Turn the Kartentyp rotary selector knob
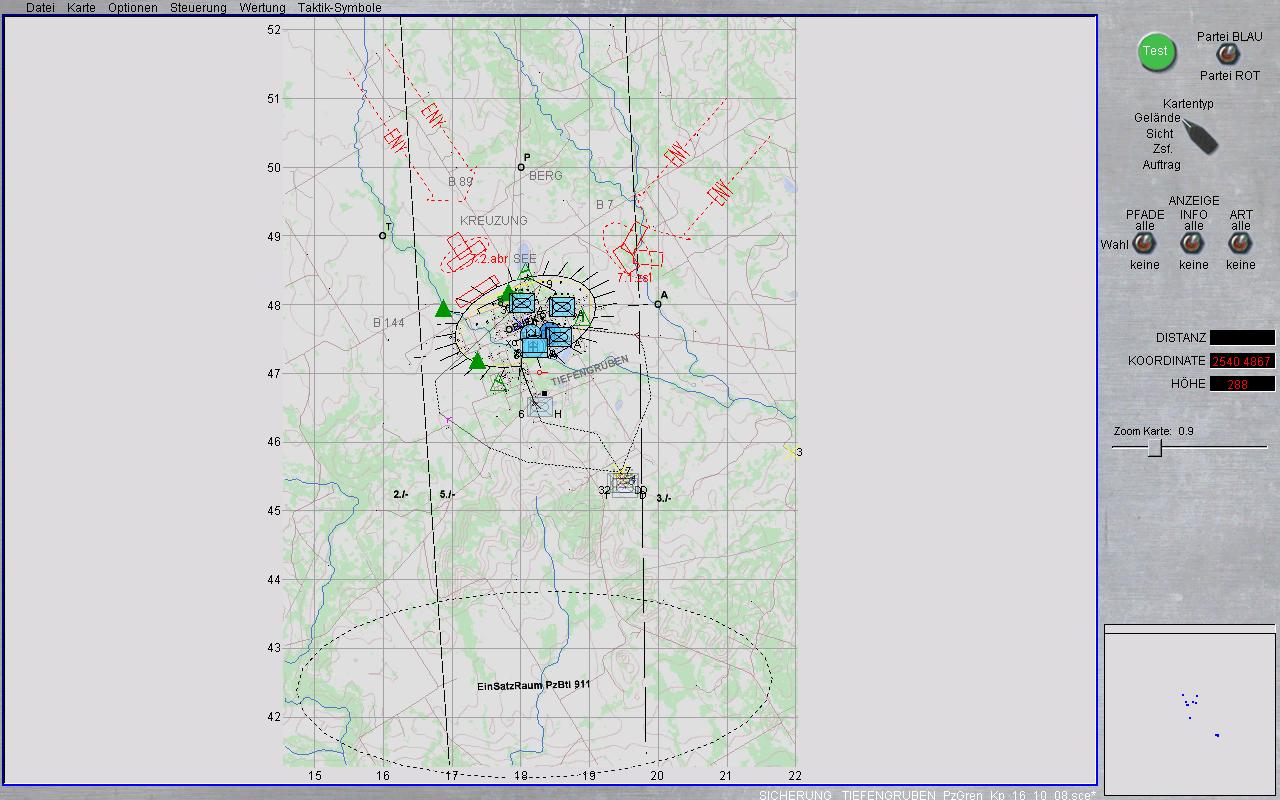 (1200, 135)
